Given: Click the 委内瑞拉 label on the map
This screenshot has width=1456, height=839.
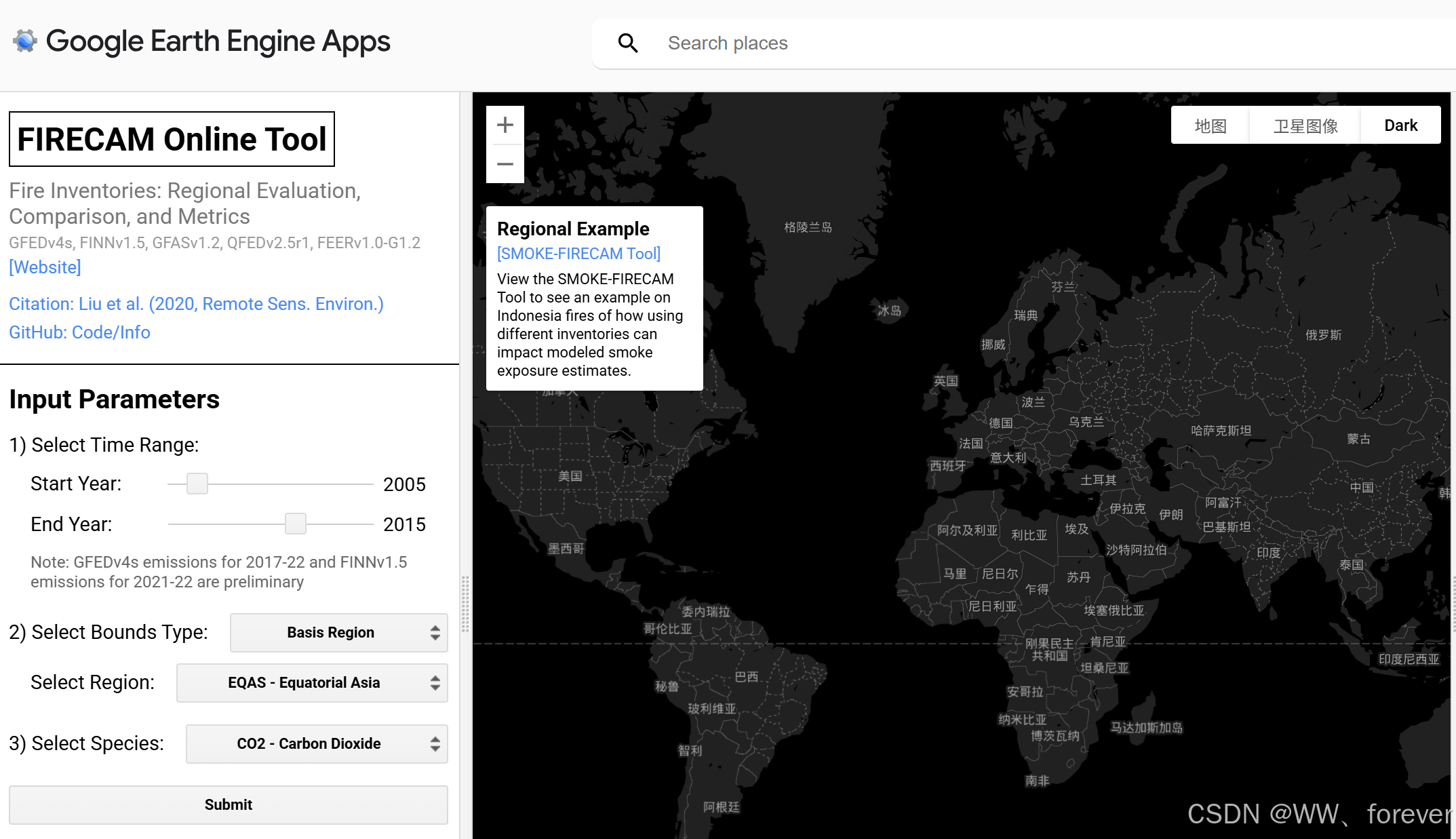Looking at the screenshot, I should [706, 612].
